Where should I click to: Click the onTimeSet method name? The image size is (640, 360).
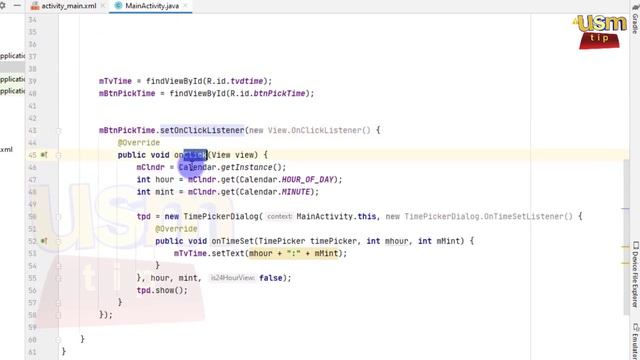[x=233, y=241]
